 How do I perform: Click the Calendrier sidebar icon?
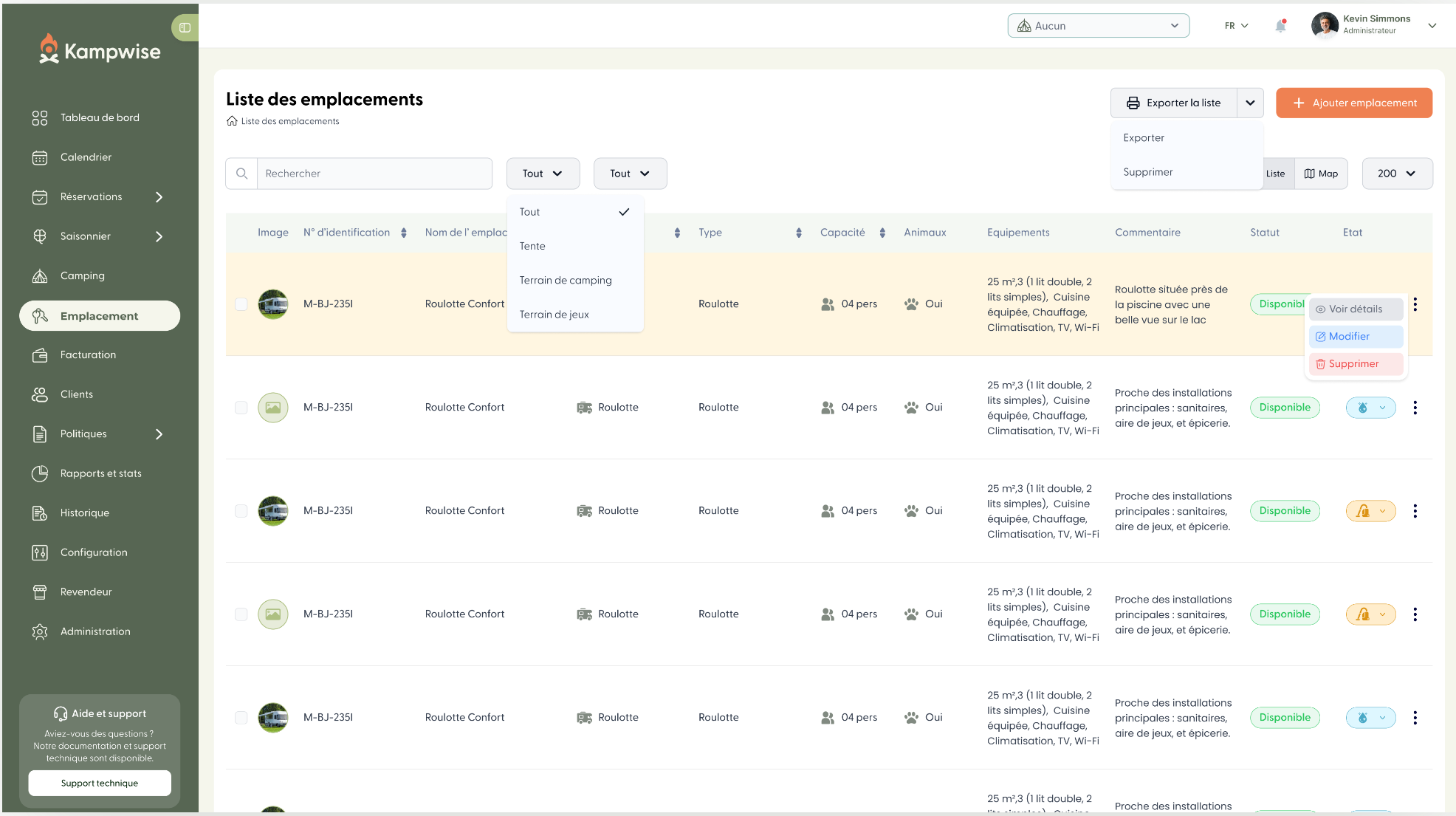40,157
